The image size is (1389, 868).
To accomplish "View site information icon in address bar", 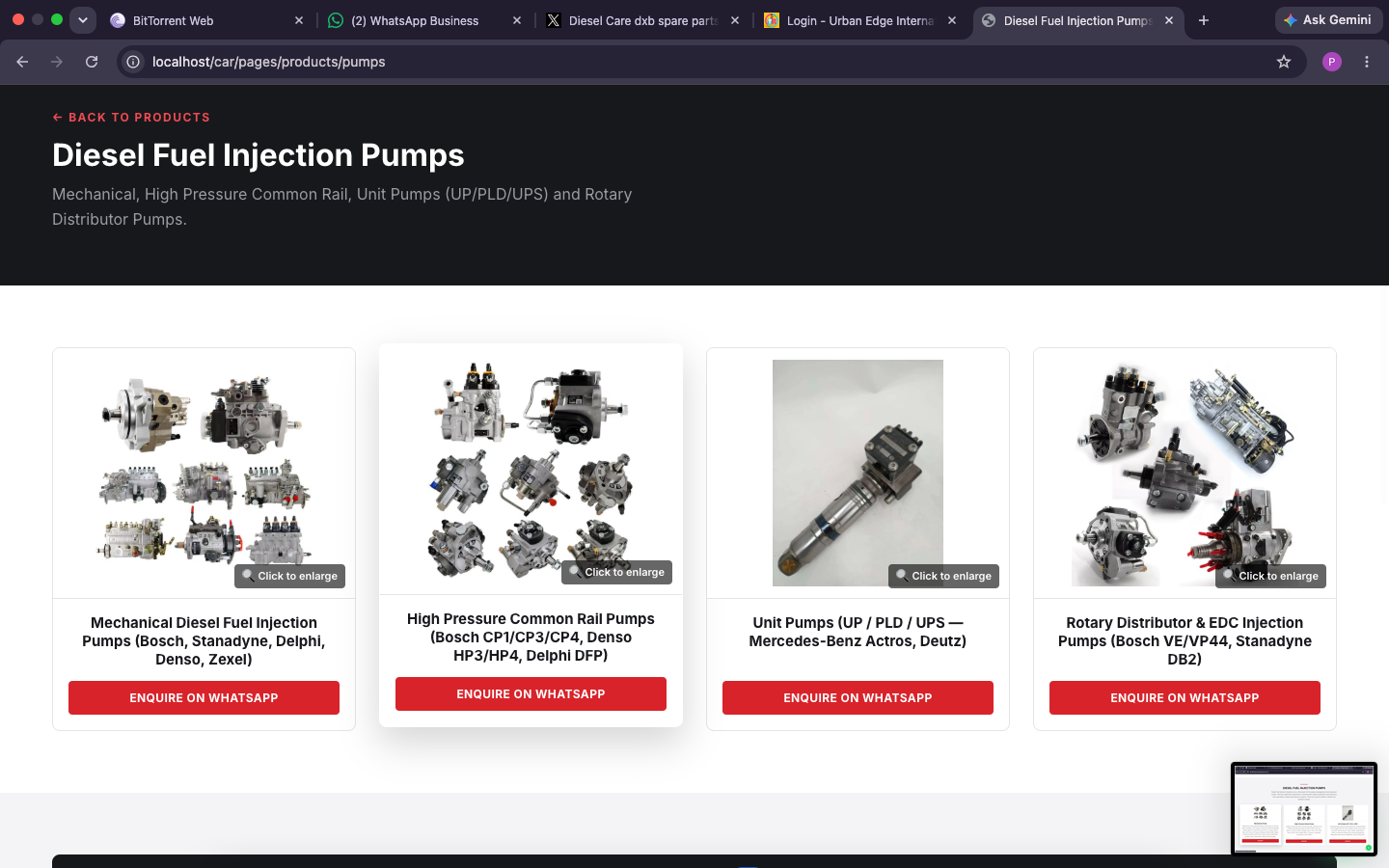I will (x=133, y=62).
